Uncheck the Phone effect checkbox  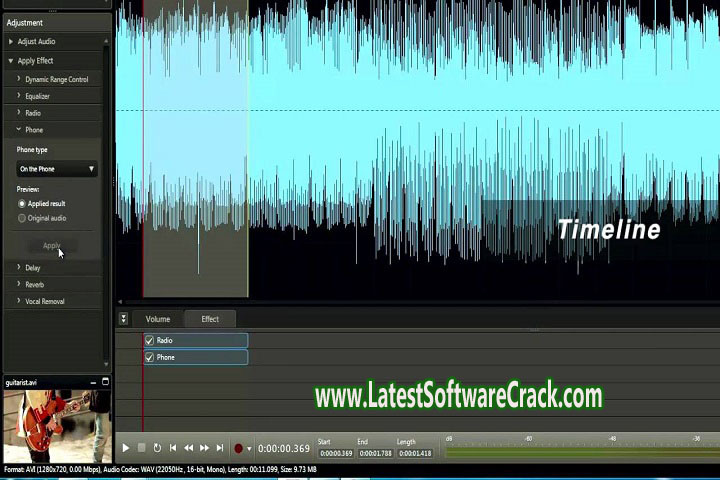(x=149, y=357)
